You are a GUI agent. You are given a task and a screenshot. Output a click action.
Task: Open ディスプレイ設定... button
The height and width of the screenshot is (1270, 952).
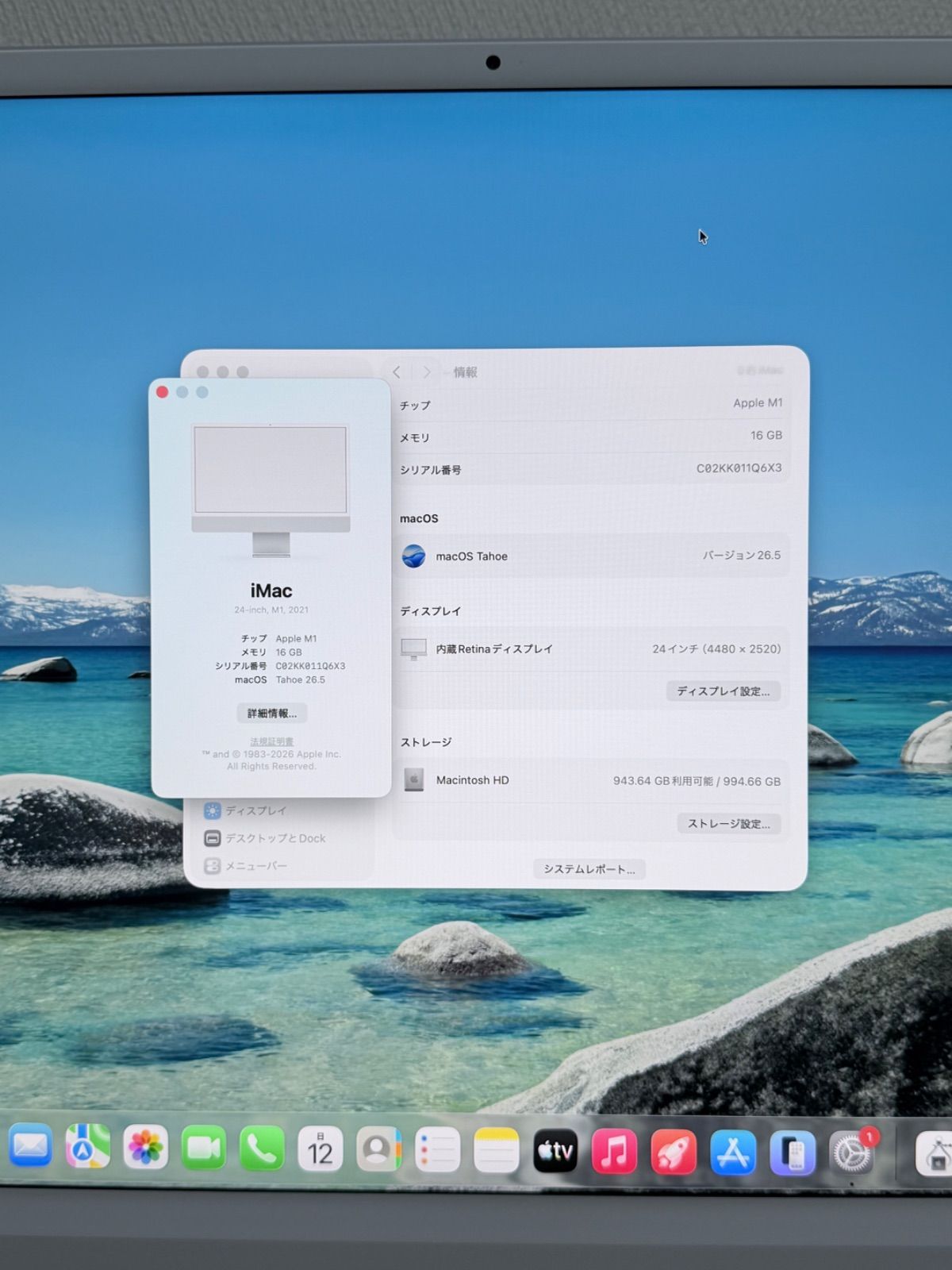click(724, 691)
